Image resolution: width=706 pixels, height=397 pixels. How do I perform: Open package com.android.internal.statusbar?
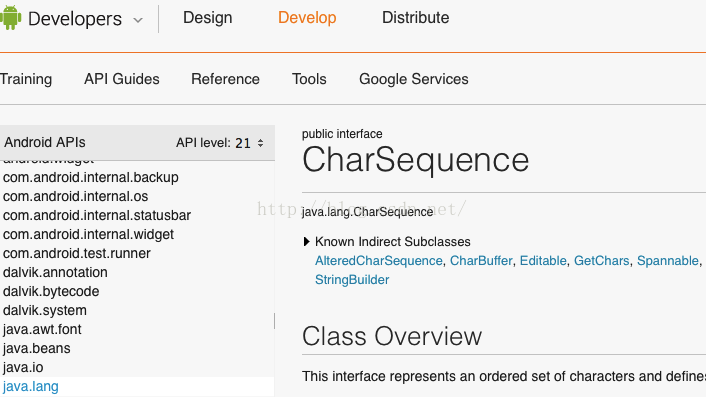[x=97, y=216]
